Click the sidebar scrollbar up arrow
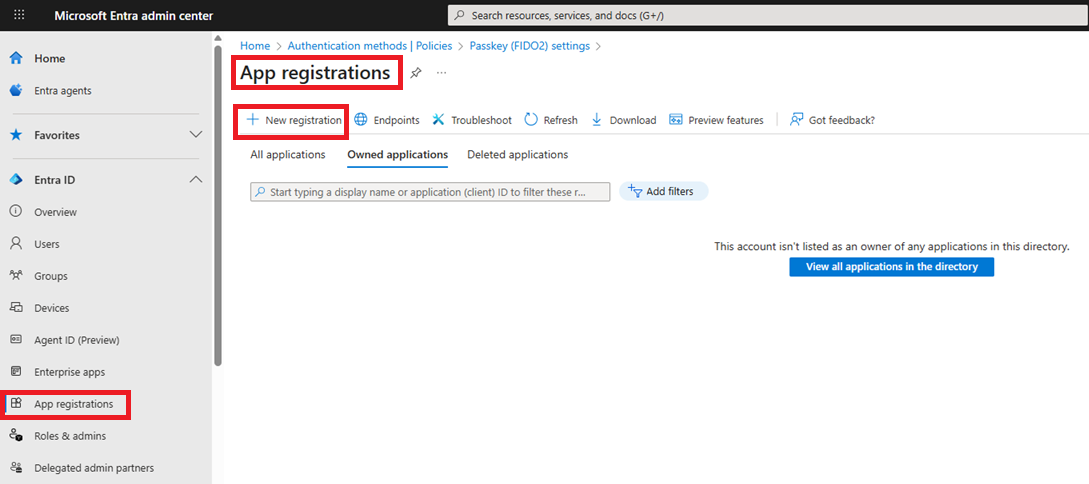This screenshot has width=1089, height=484. (x=218, y=38)
